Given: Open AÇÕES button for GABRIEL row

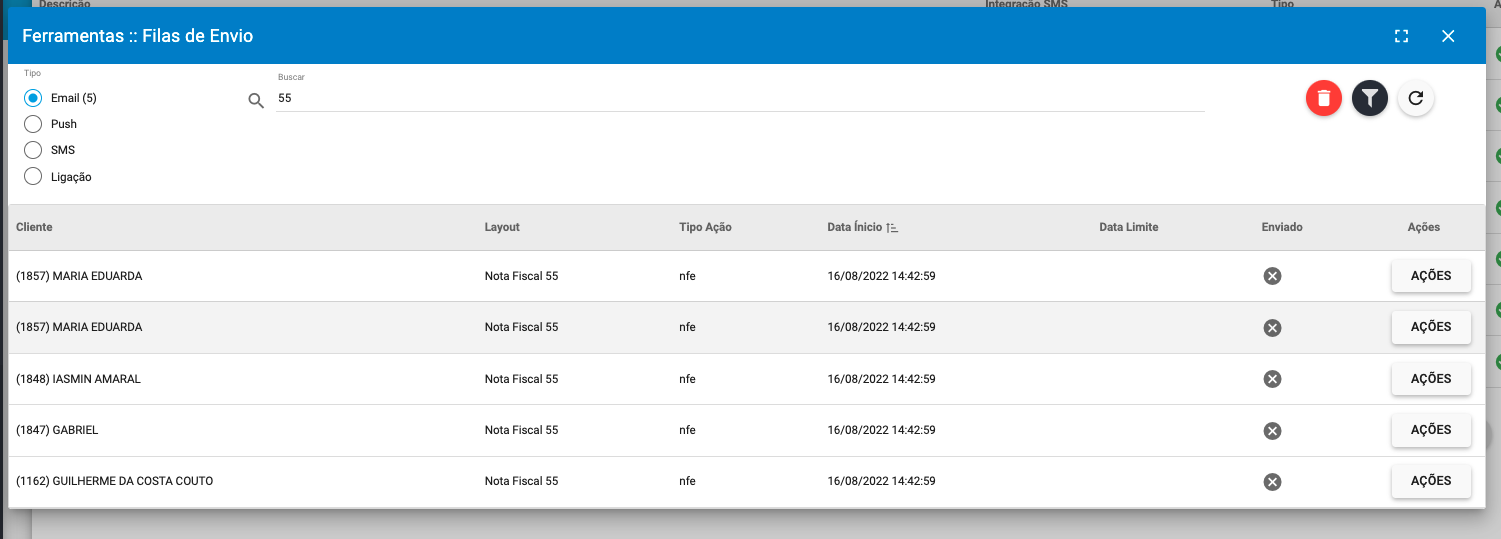Looking at the screenshot, I should (x=1431, y=430).
